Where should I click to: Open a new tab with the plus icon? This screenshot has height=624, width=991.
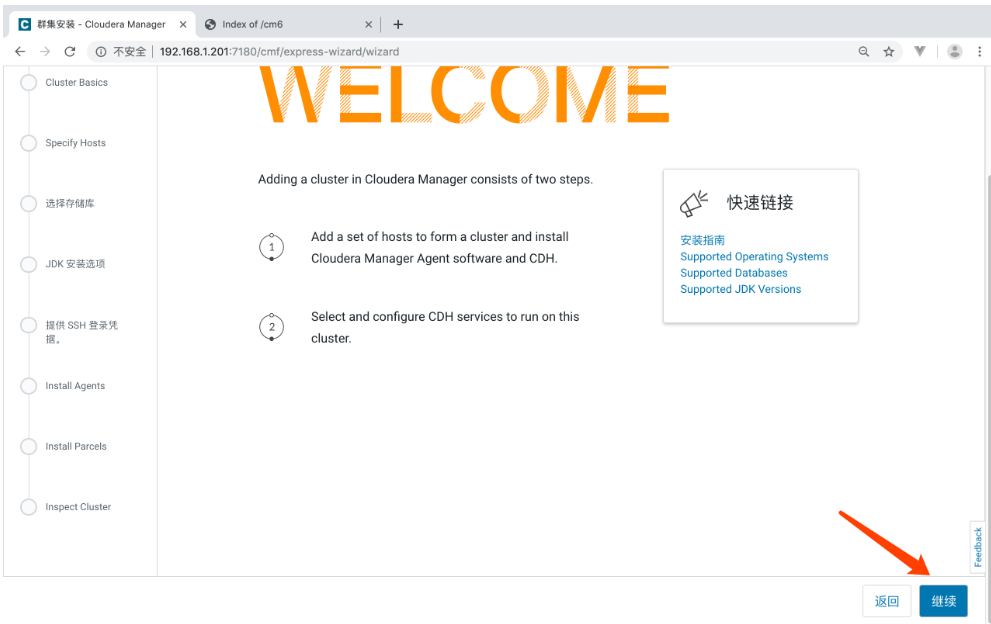[x=398, y=25]
